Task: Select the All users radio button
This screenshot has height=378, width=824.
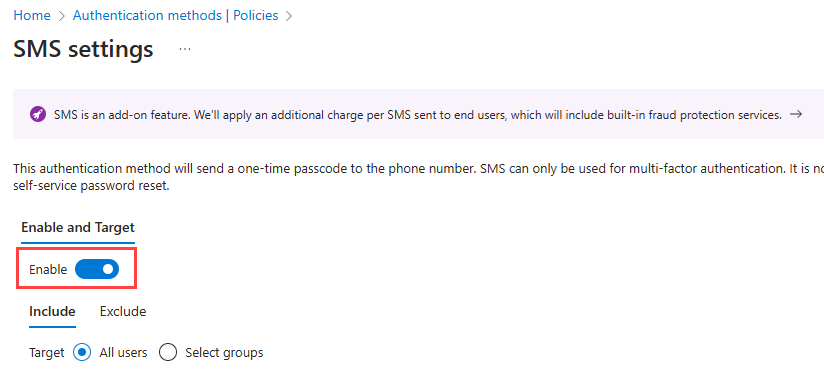Action: point(82,352)
